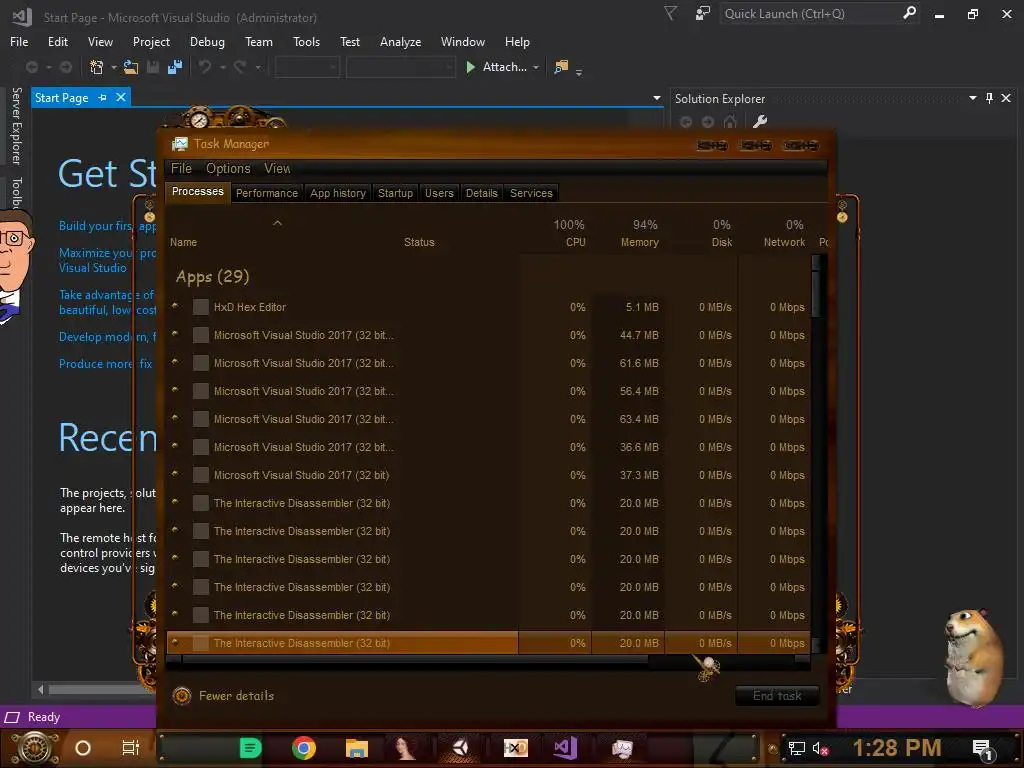1024x768 pixels.
Task: Click the green chat app taskbar icon
Action: [250, 748]
